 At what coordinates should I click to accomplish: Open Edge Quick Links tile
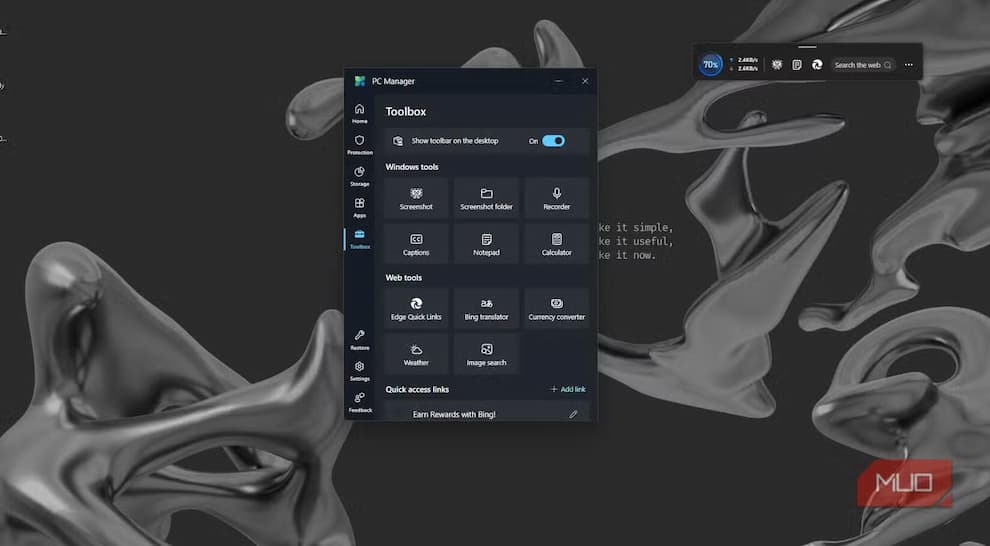click(x=416, y=309)
